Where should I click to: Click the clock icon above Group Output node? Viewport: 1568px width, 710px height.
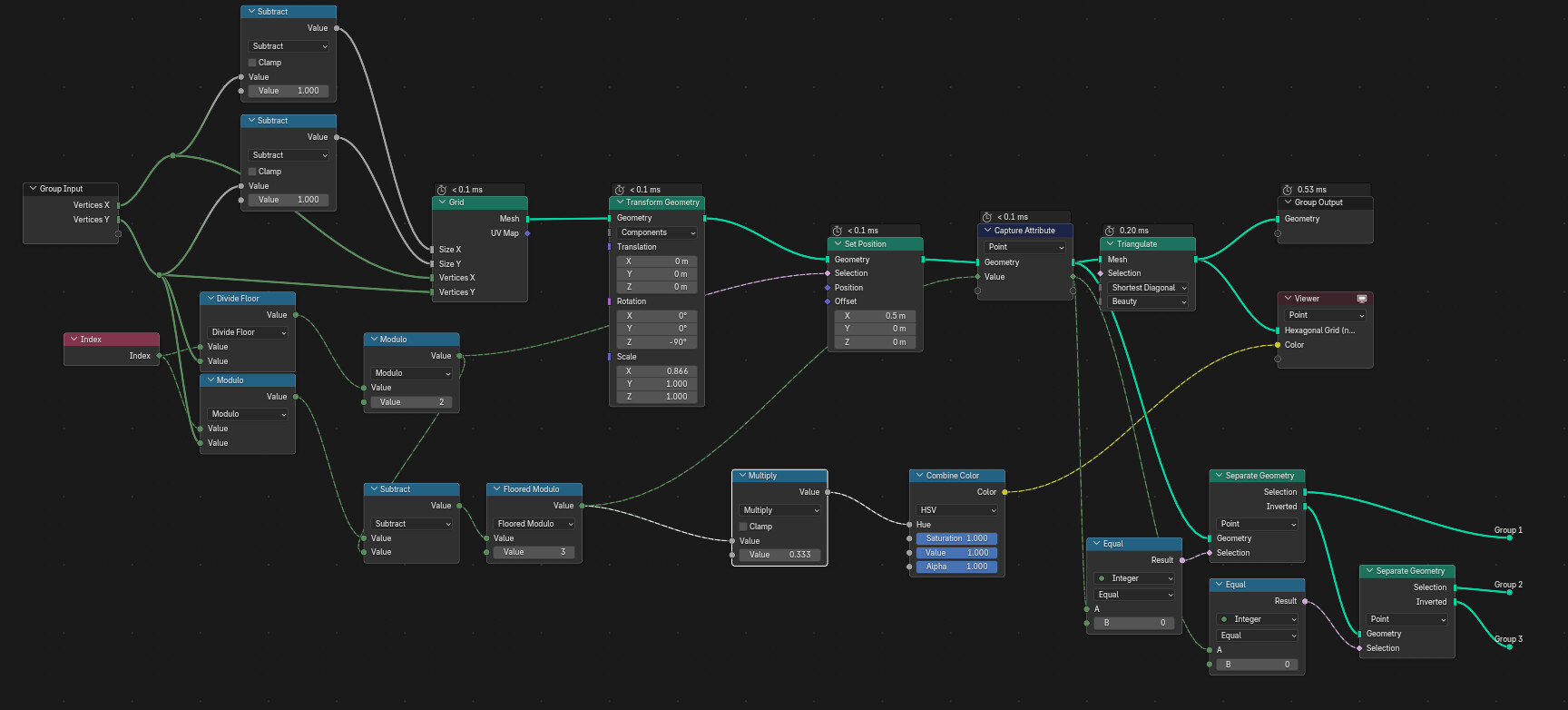click(x=1288, y=190)
